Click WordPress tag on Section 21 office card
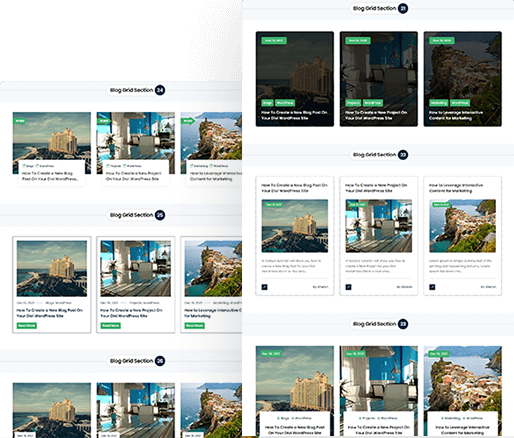Screen dimensions: 514x438 coord(373,103)
